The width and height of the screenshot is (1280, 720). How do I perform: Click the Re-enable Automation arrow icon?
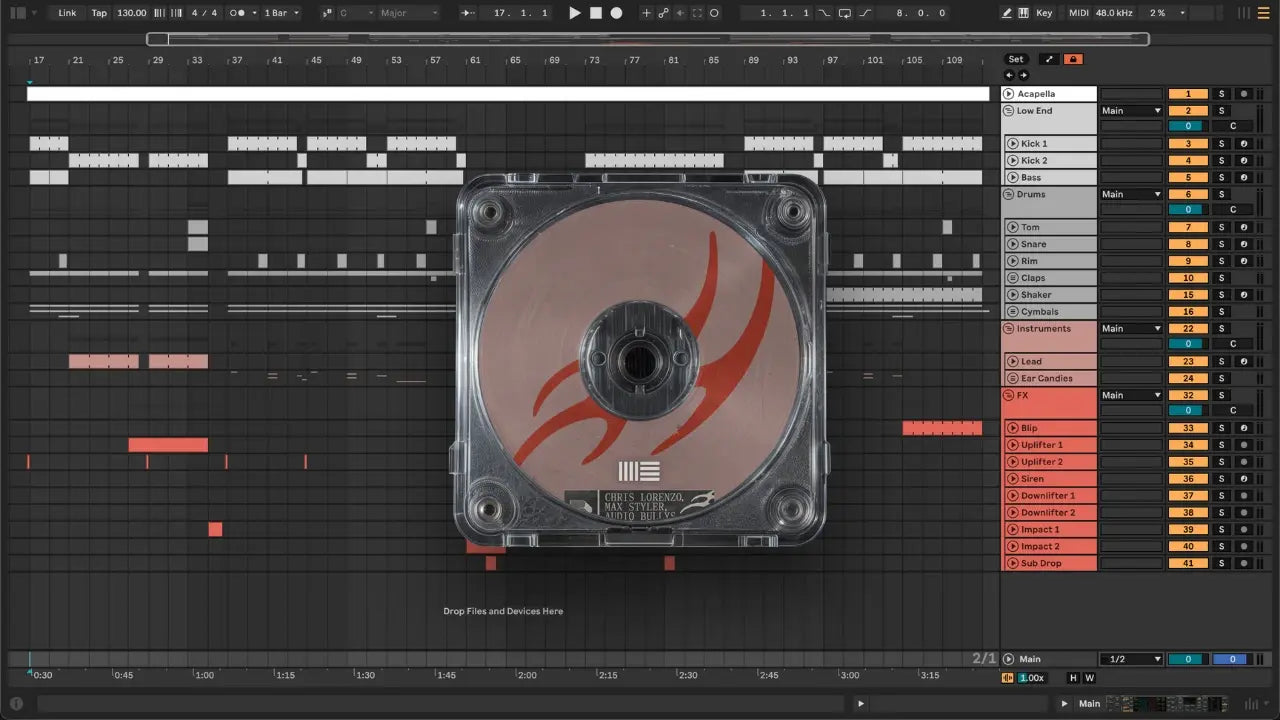pos(680,13)
